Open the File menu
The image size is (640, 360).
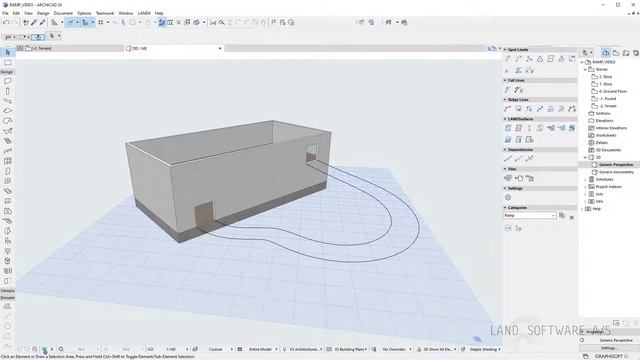[x=5, y=13]
